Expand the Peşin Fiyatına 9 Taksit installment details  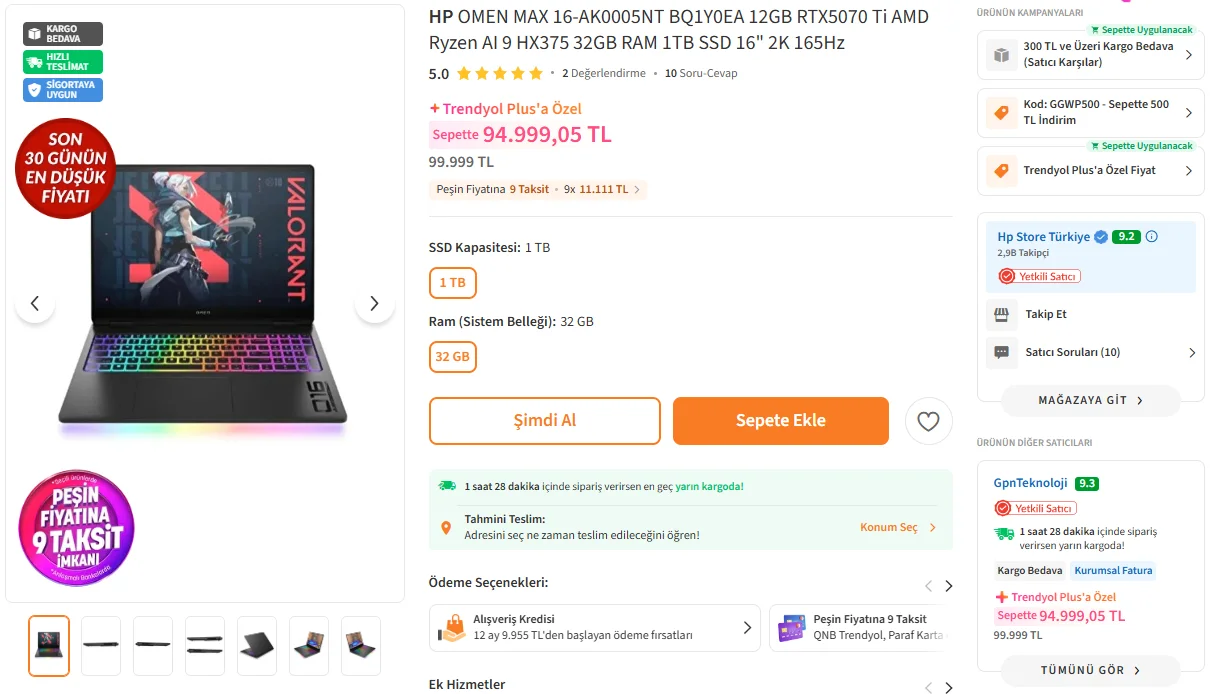click(x=538, y=189)
